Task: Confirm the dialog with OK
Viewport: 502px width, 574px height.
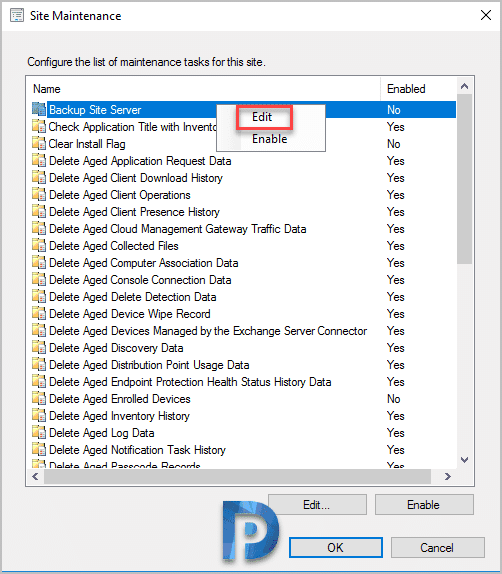Action: pos(336,548)
